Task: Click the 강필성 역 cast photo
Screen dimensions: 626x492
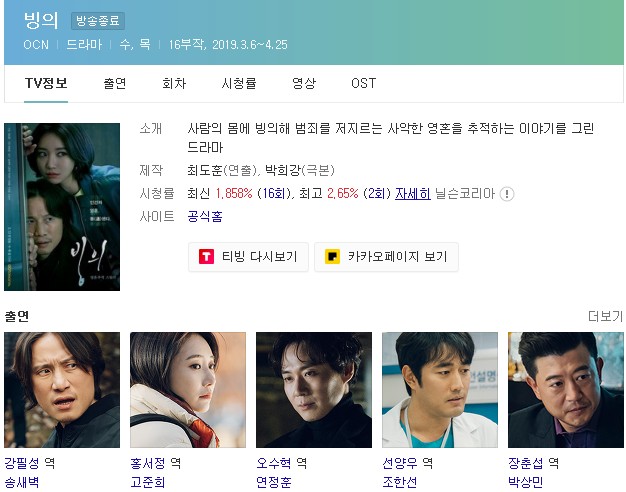Action: point(62,390)
